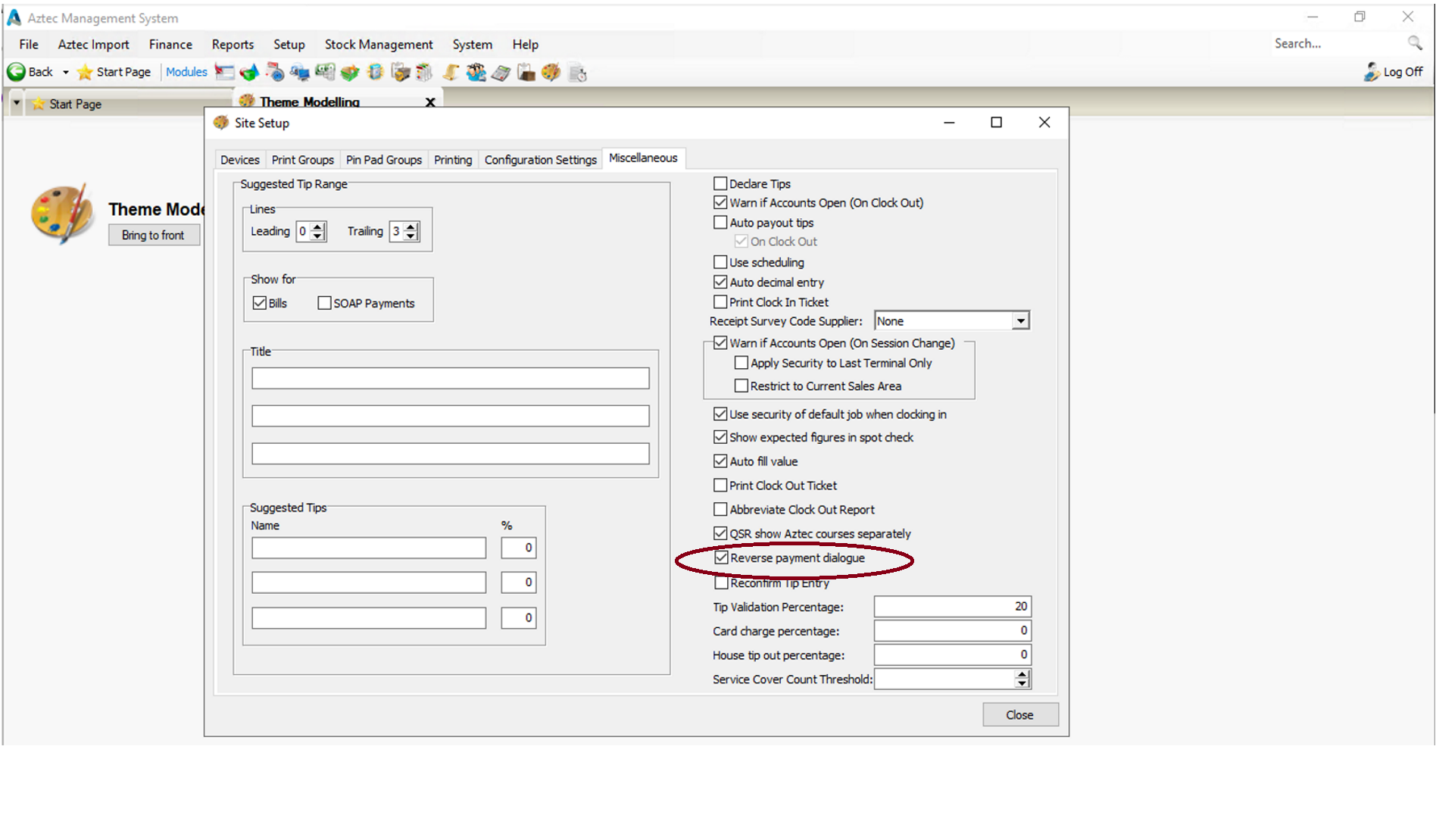Click the search magnifier icon
Viewport: 1436px width, 840px height.
click(1414, 43)
